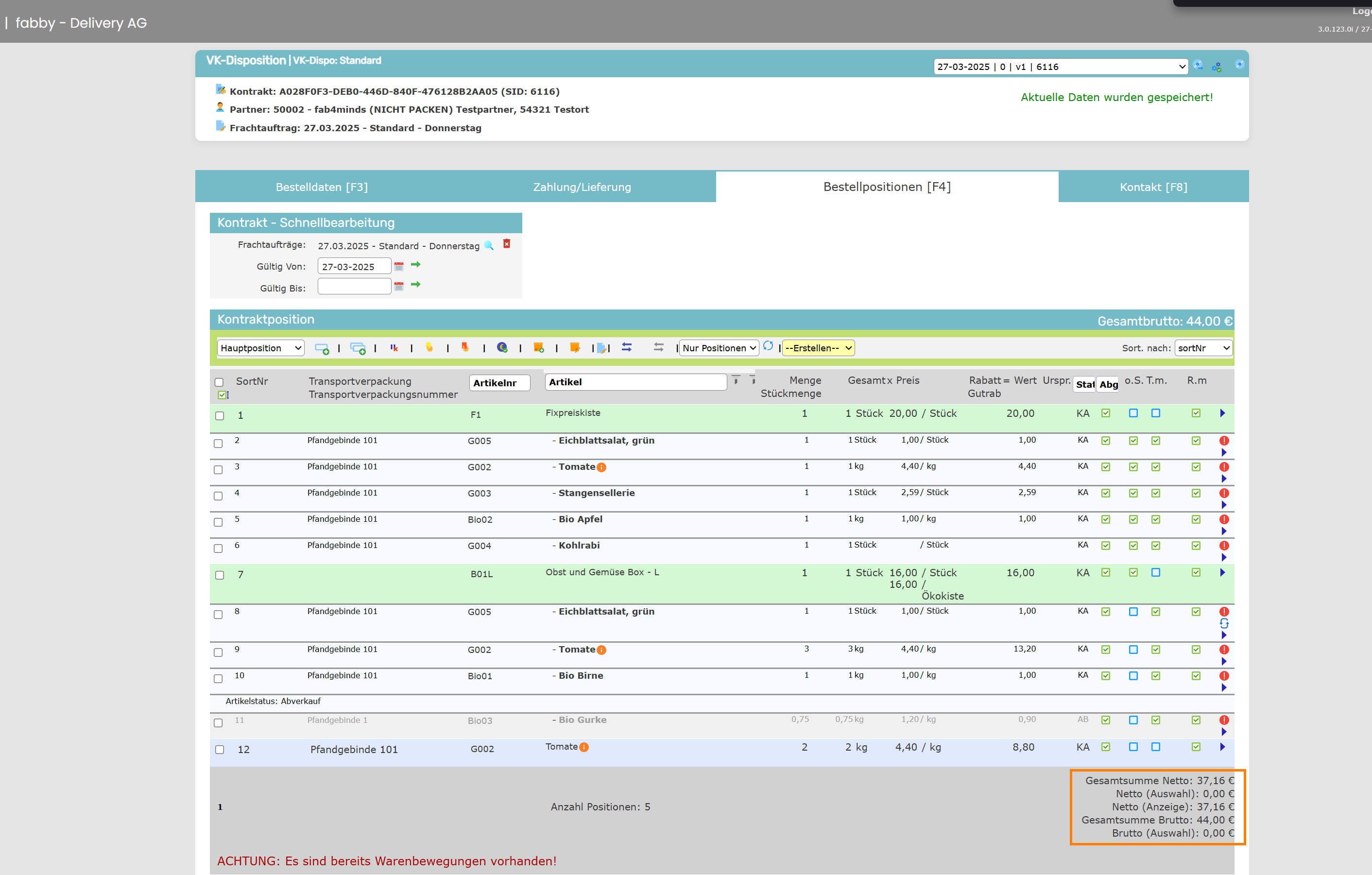Viewport: 1372px width, 875px height.
Task: Click the euro price check icon
Action: click(502, 347)
